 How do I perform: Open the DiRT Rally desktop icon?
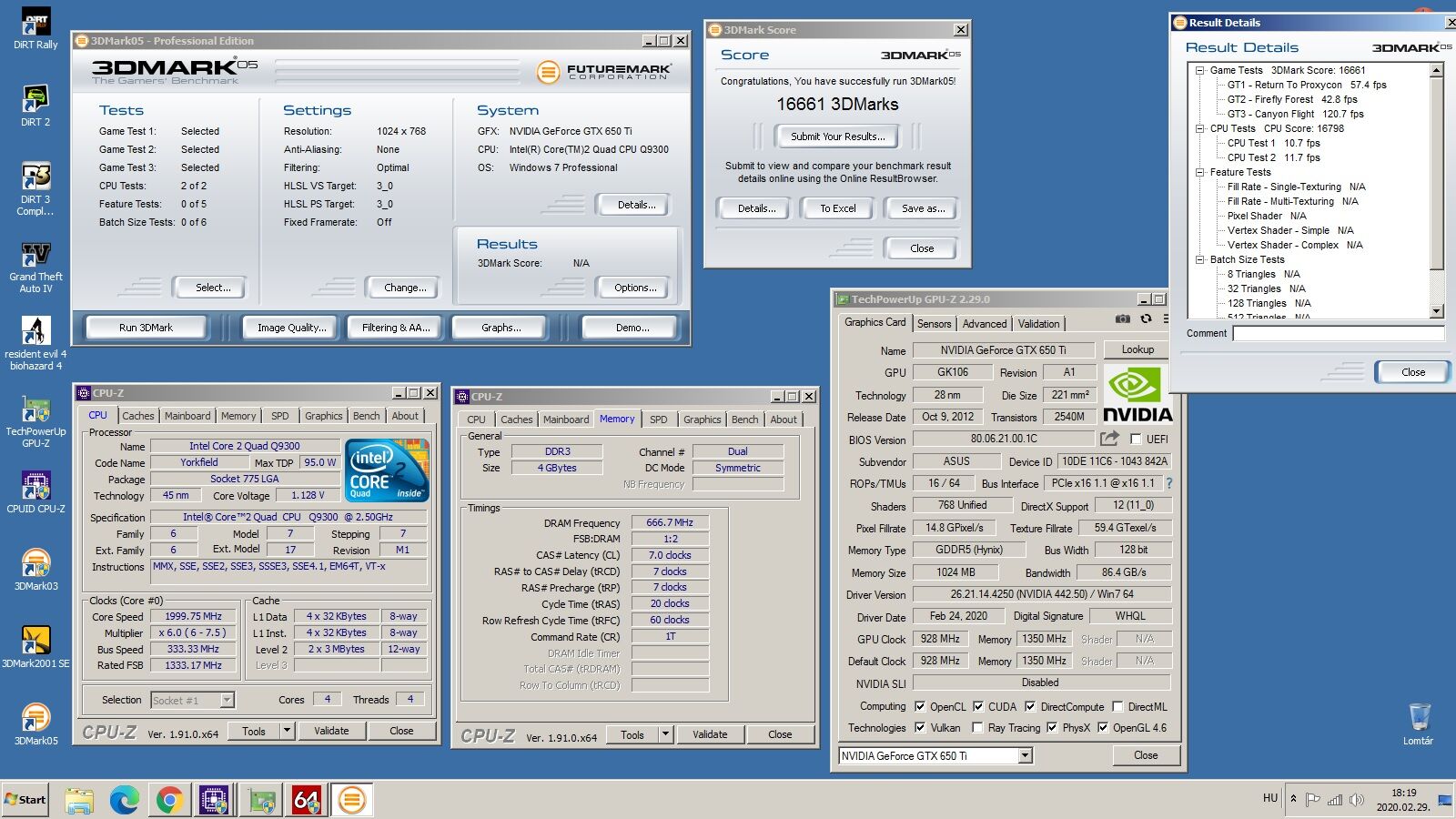pyautogui.click(x=35, y=29)
